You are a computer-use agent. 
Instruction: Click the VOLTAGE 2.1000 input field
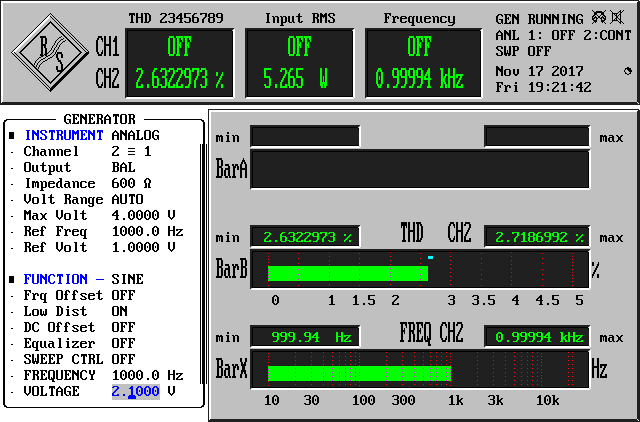point(135,391)
